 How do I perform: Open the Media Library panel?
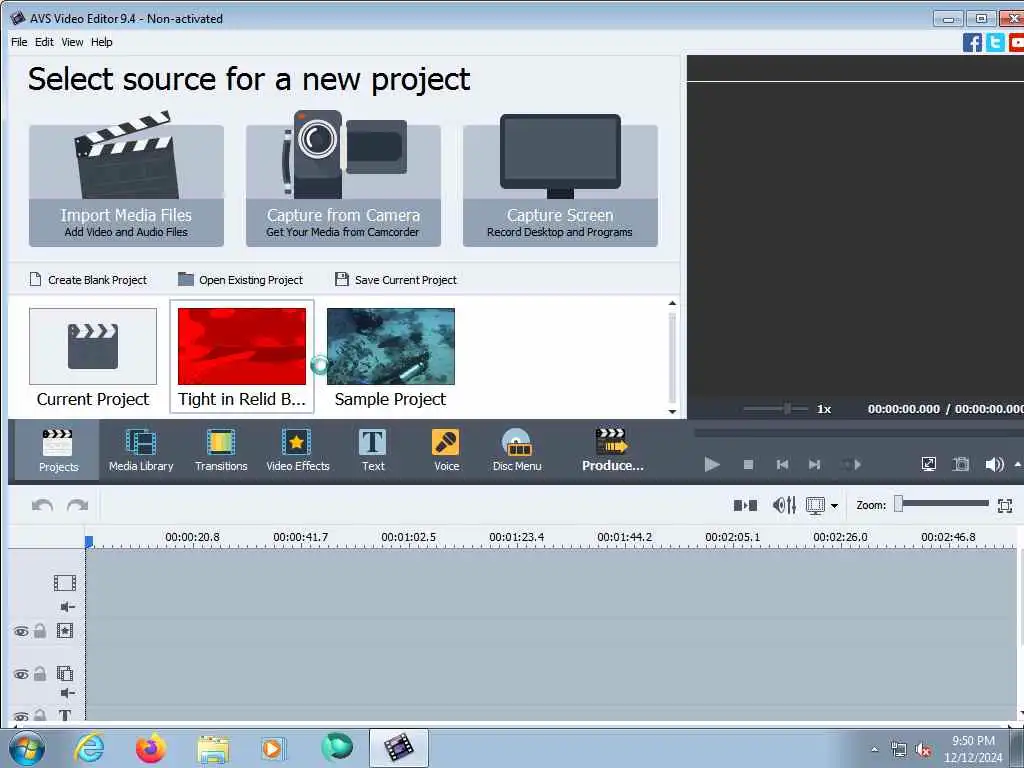coord(141,450)
